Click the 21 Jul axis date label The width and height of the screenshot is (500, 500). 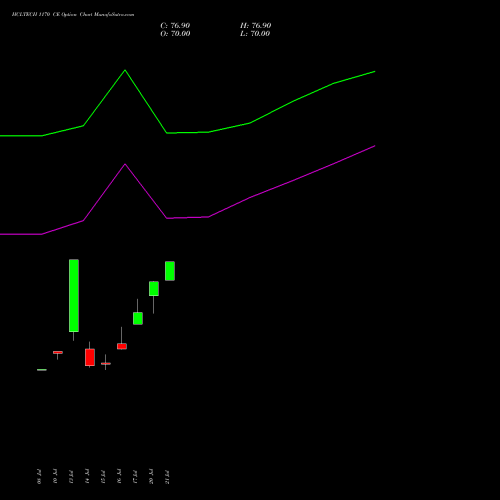tap(167, 477)
